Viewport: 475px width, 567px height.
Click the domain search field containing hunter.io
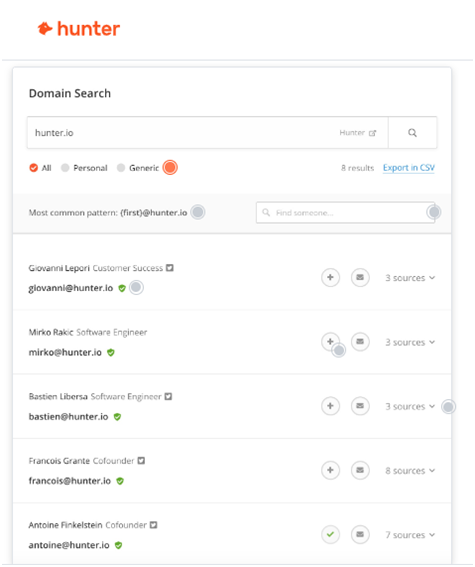[208, 133]
